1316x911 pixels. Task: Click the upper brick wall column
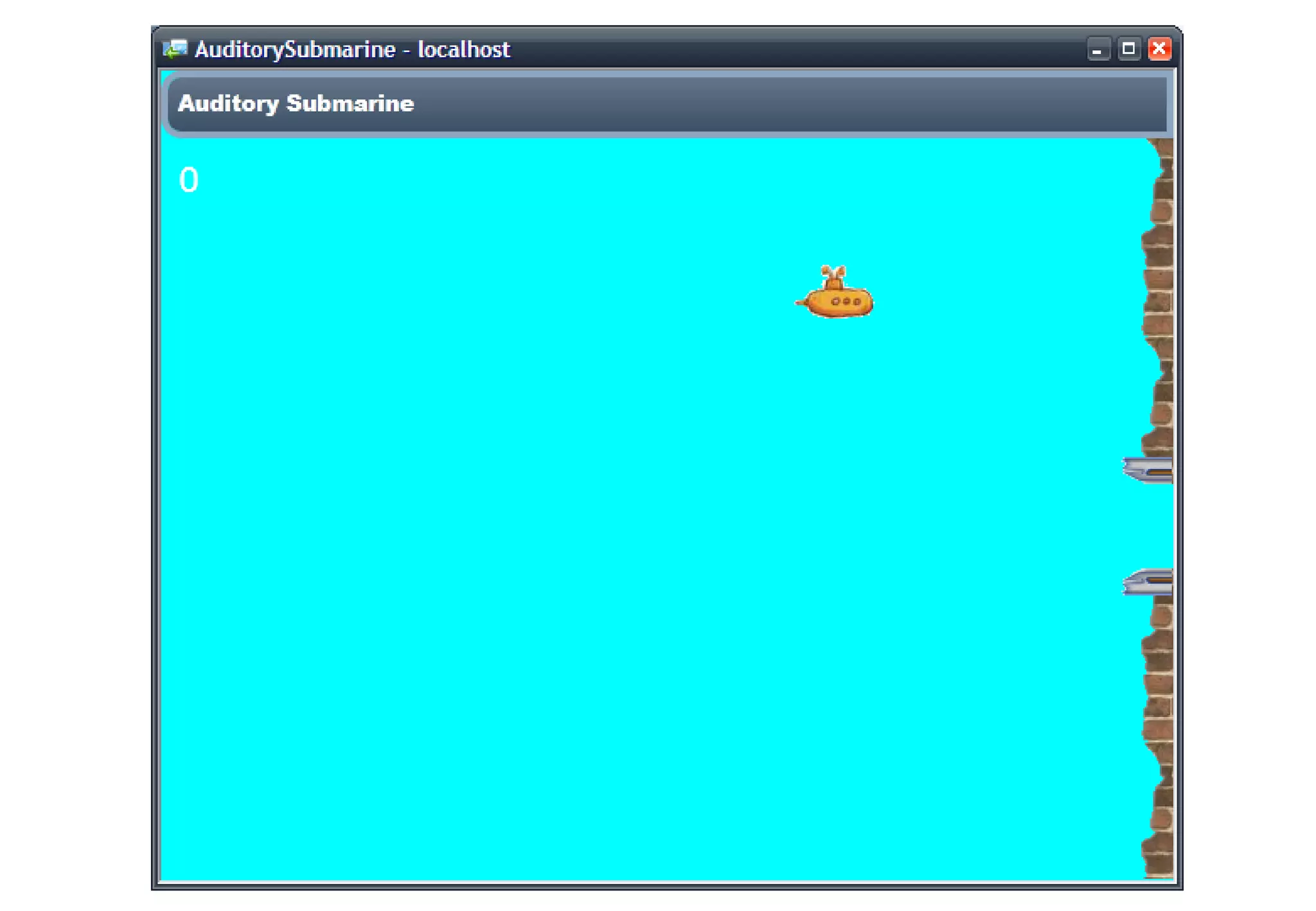point(1159,296)
